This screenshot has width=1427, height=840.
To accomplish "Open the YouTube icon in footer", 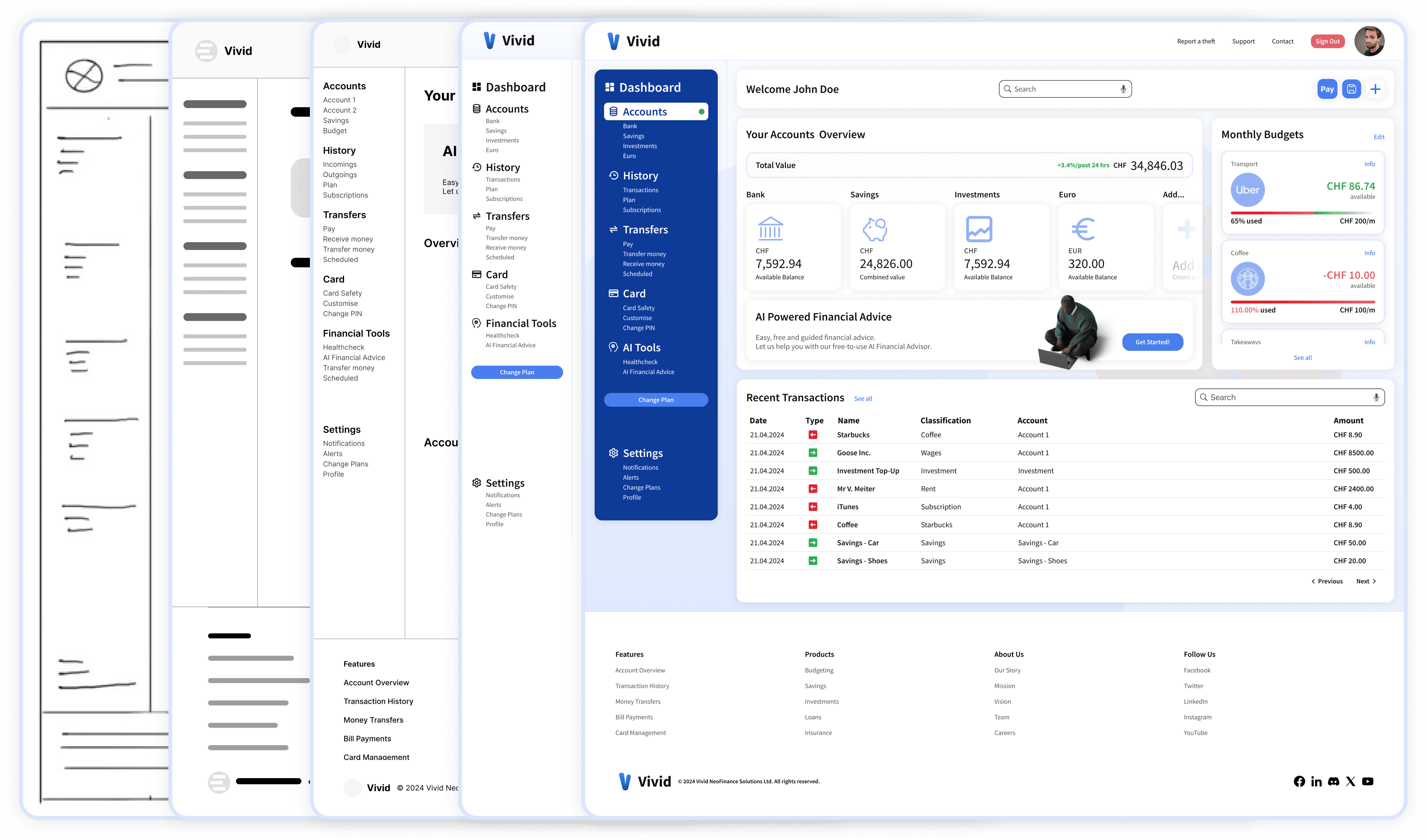I will [x=1368, y=781].
